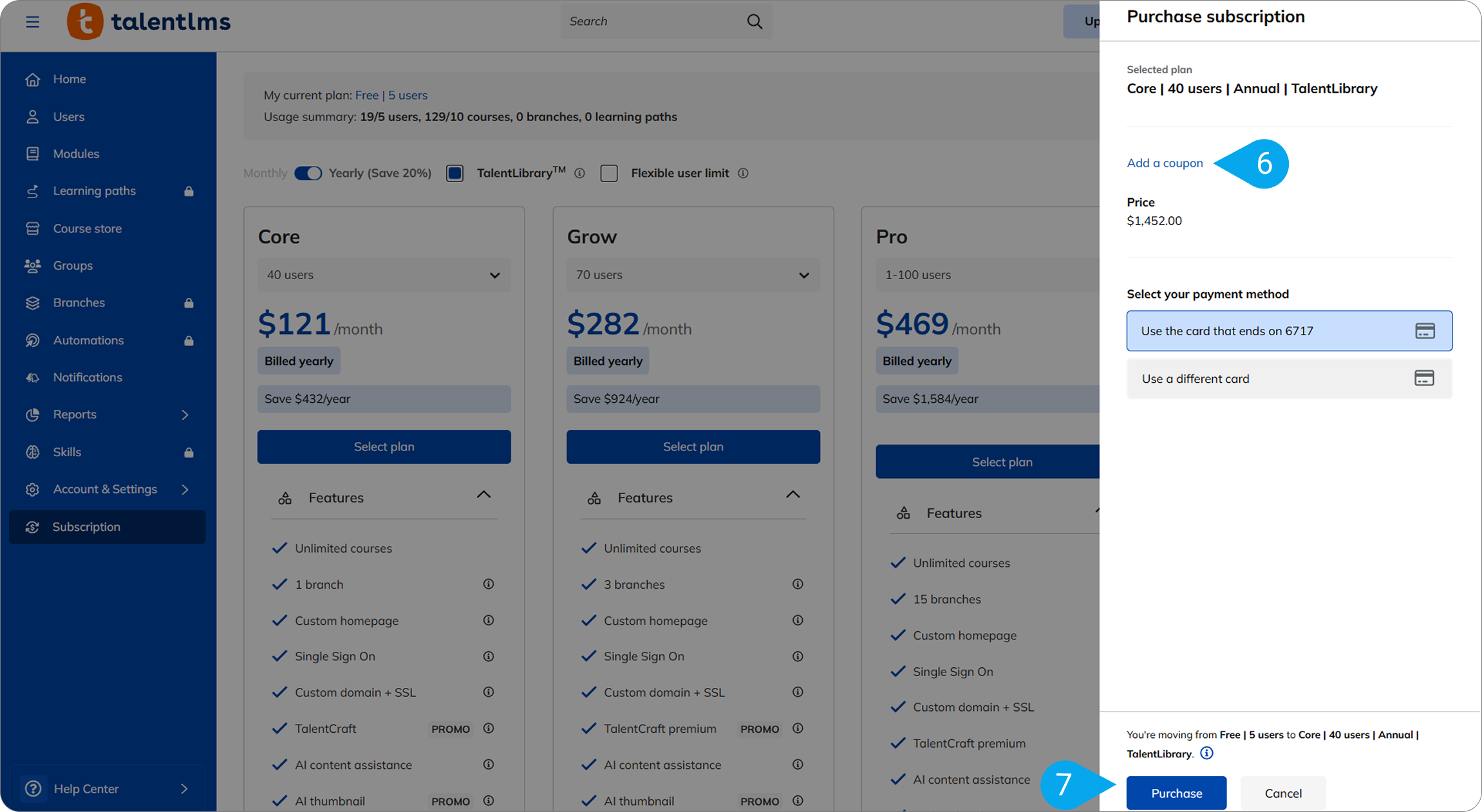Enable the Flexible user limit checkbox
This screenshot has width=1482, height=812.
[608, 173]
